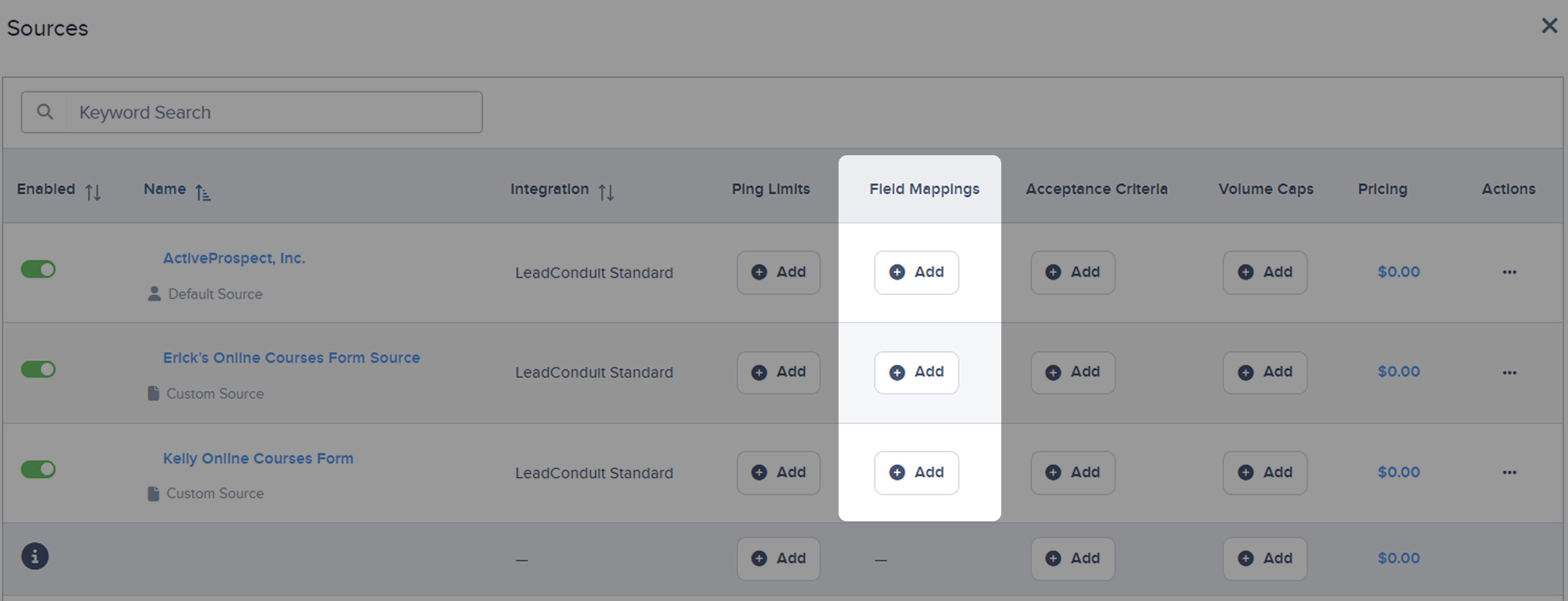
Task: Add Volume Caps for Kelly Online Courses Form
Action: click(1265, 473)
